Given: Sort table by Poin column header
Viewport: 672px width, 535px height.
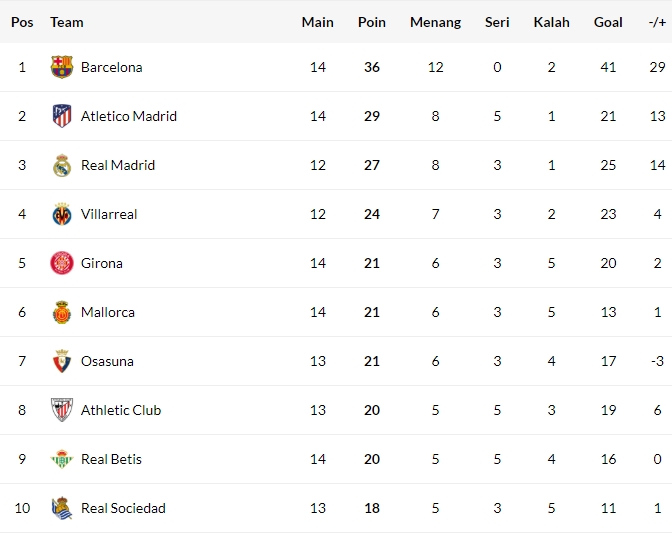Looking at the screenshot, I should point(372,22).
